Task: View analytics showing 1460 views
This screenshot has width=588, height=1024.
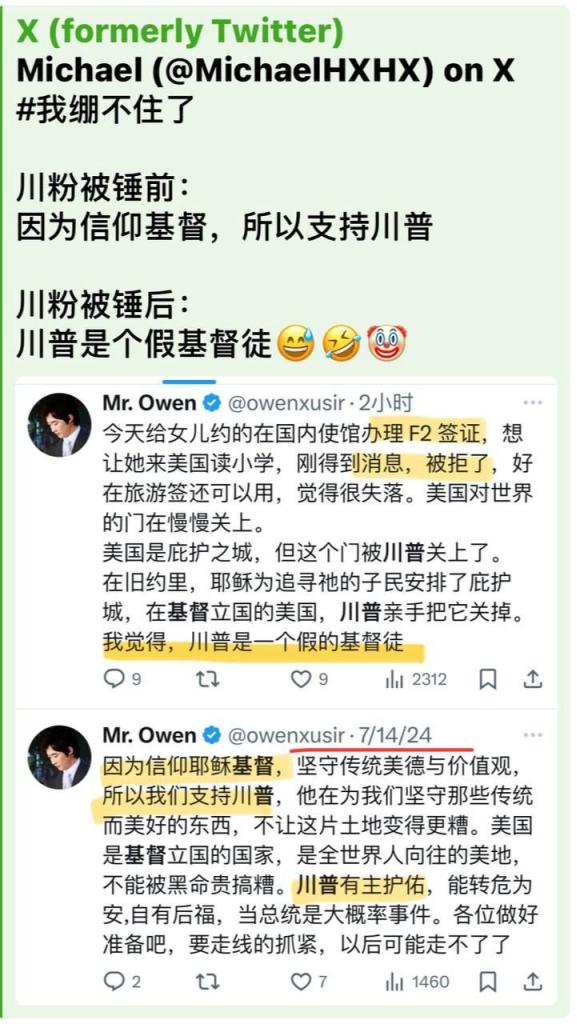Action: [x=417, y=981]
